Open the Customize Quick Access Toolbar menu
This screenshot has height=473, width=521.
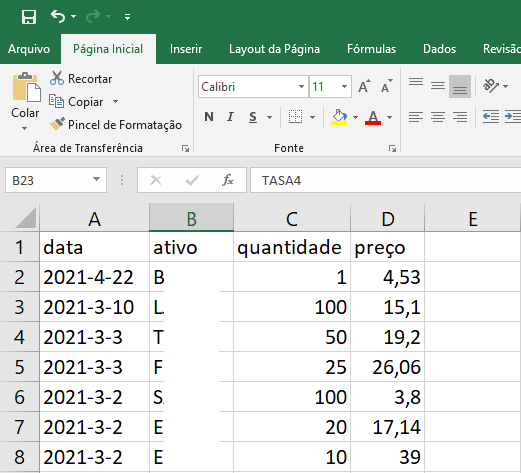tap(127, 17)
